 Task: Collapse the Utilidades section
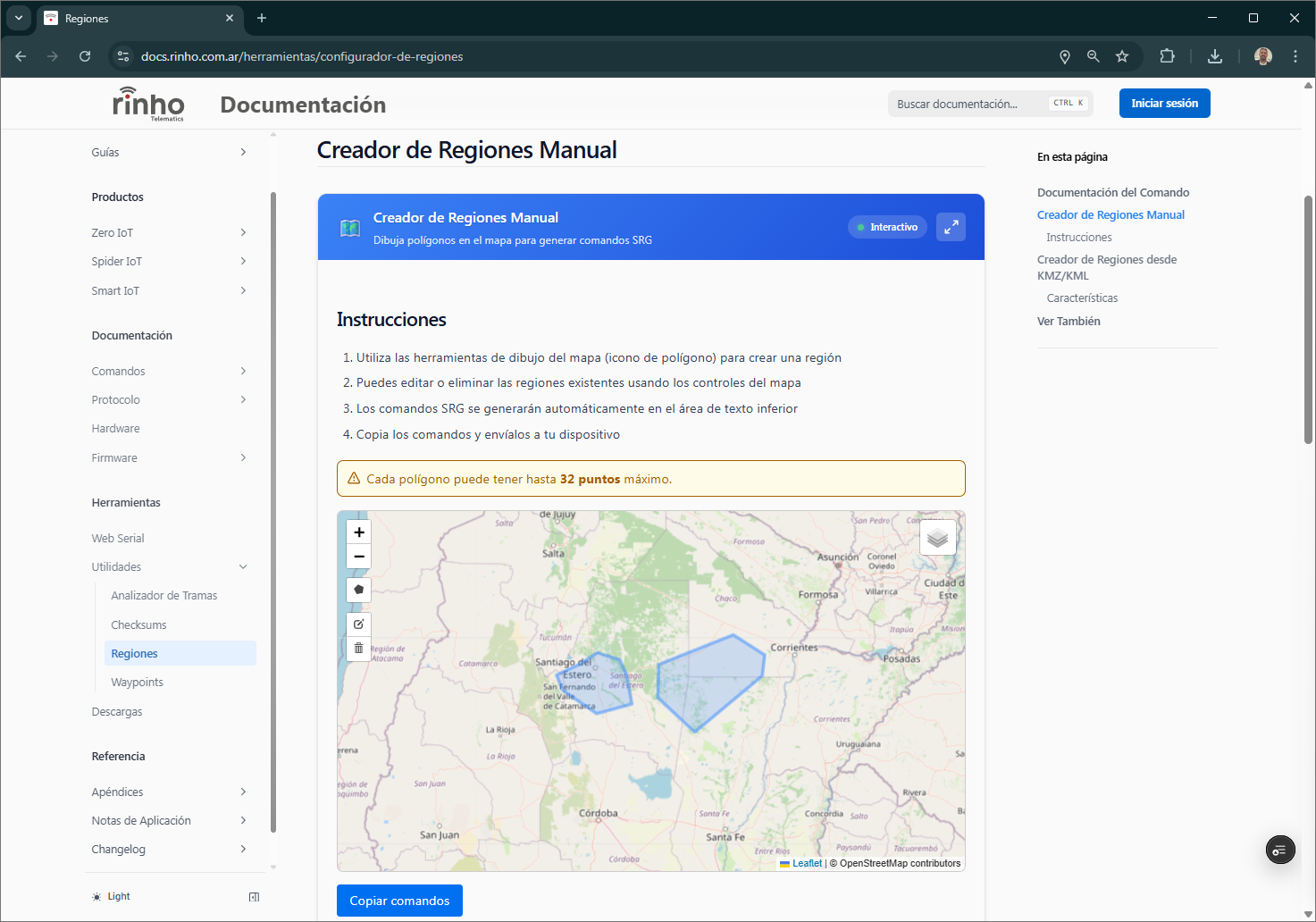(170, 566)
